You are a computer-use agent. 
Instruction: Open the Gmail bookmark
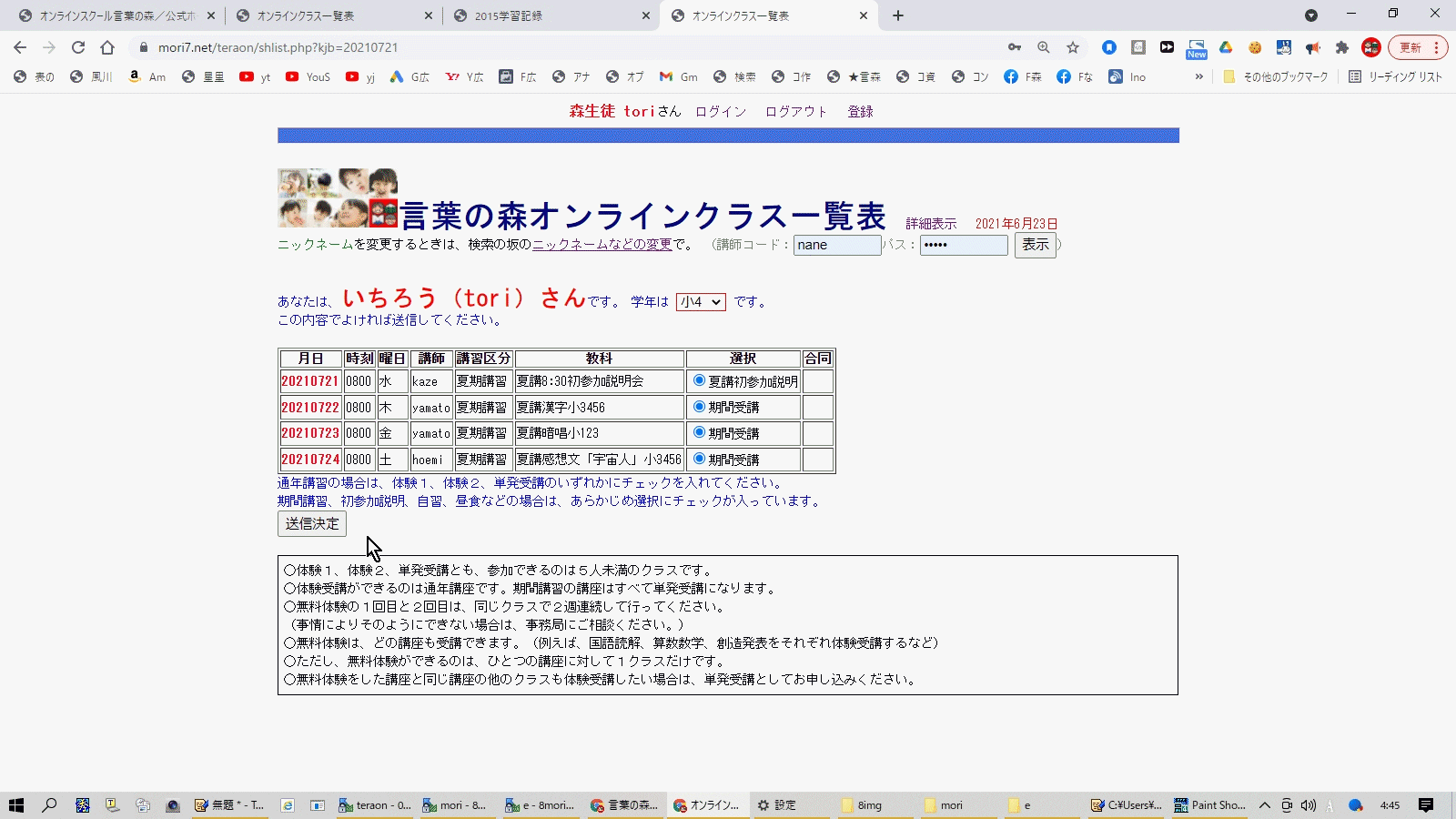679,77
